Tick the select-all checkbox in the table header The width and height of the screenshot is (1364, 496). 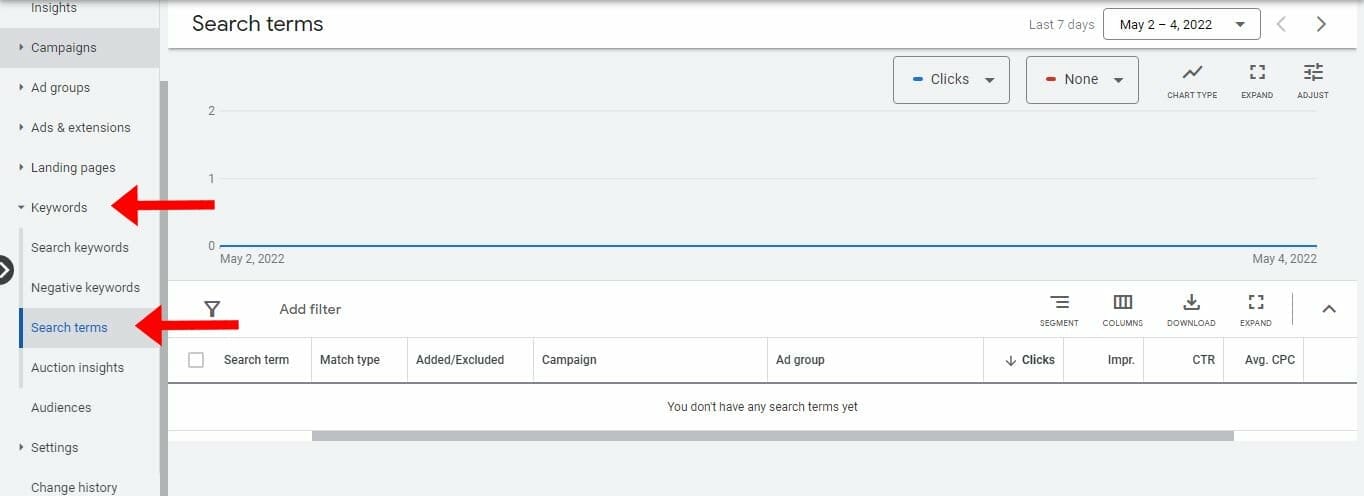click(196, 360)
